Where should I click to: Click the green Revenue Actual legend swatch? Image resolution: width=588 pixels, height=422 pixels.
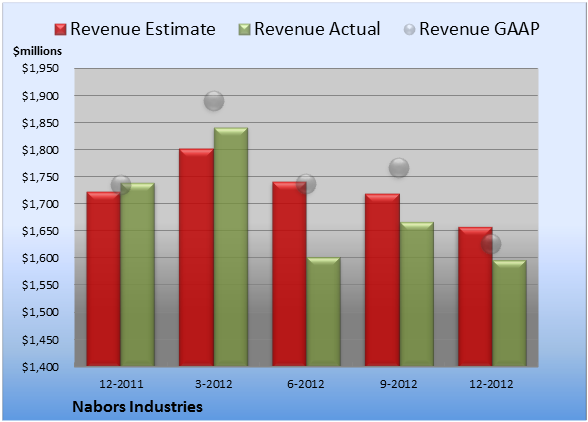tap(244, 30)
